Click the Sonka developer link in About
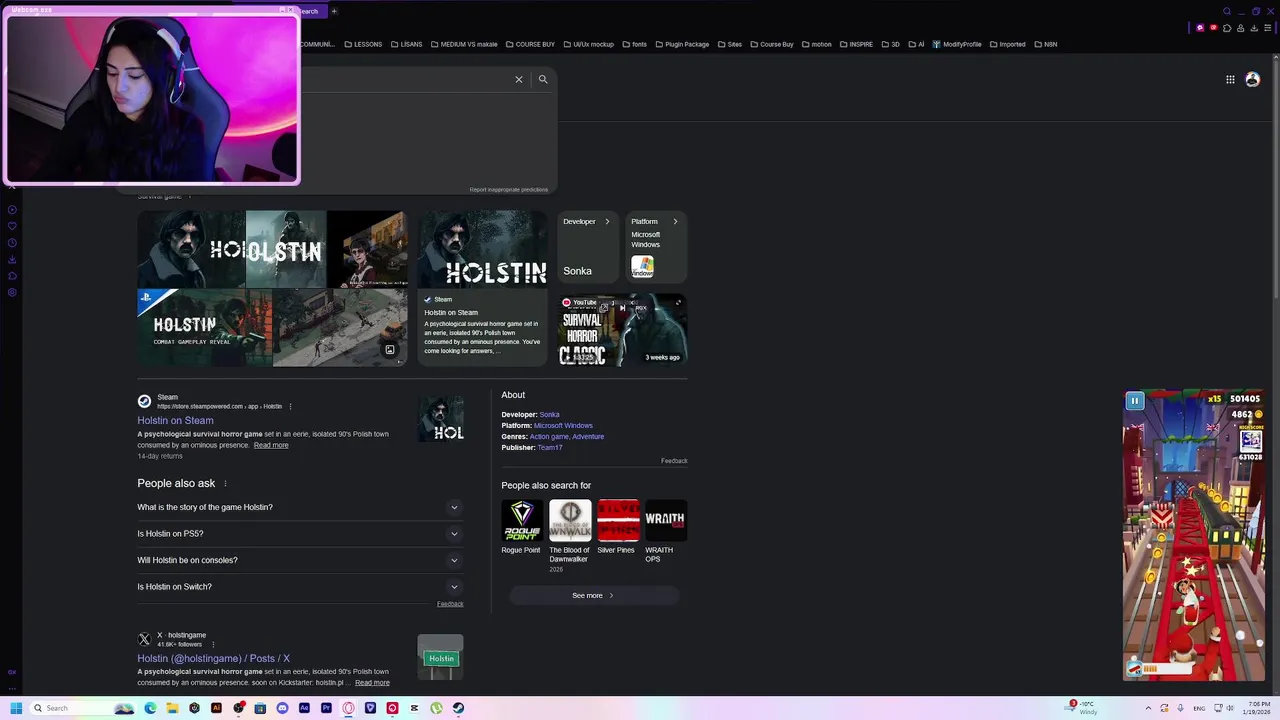Screen dimensions: 1280x720 tap(549, 415)
